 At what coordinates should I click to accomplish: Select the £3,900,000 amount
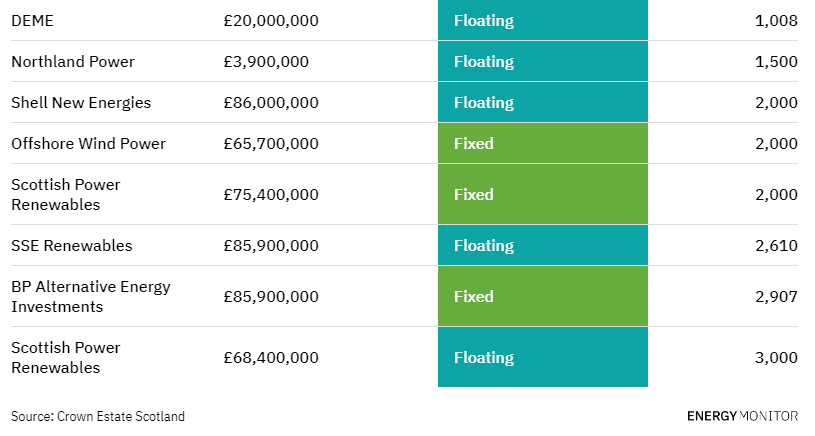(266, 62)
